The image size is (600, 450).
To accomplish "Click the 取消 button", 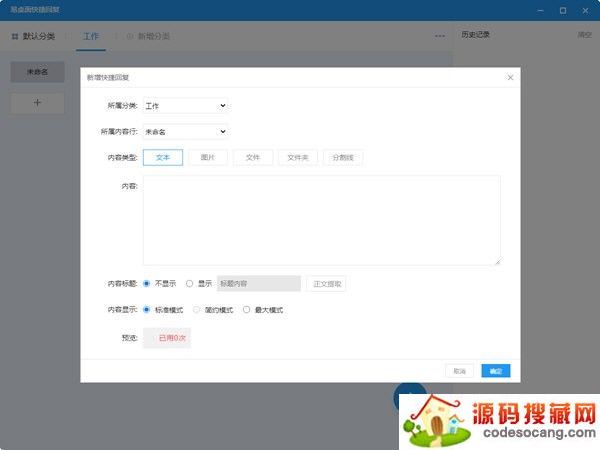I will (460, 371).
